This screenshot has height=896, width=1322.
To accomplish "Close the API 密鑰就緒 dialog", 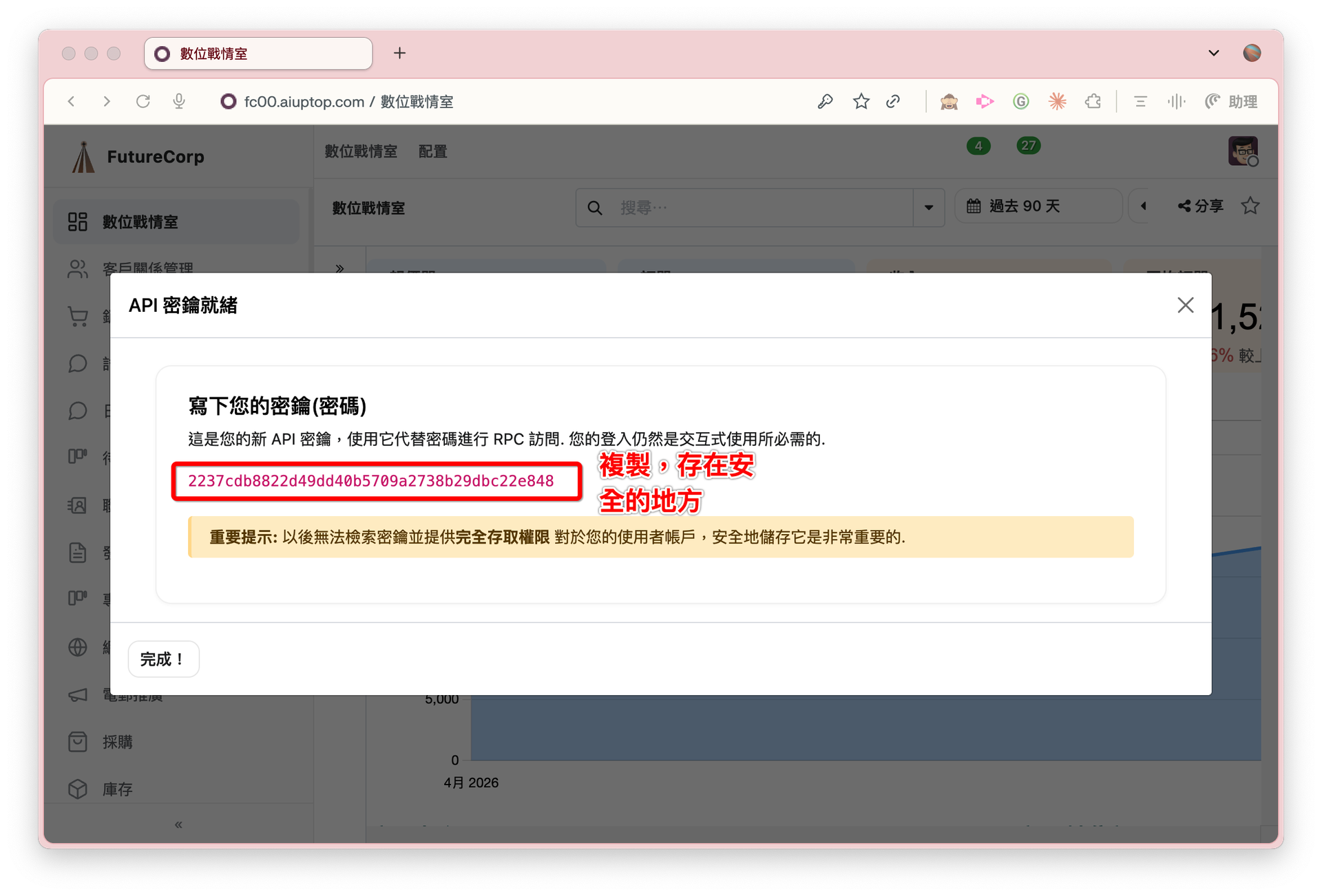I will (1185, 305).
